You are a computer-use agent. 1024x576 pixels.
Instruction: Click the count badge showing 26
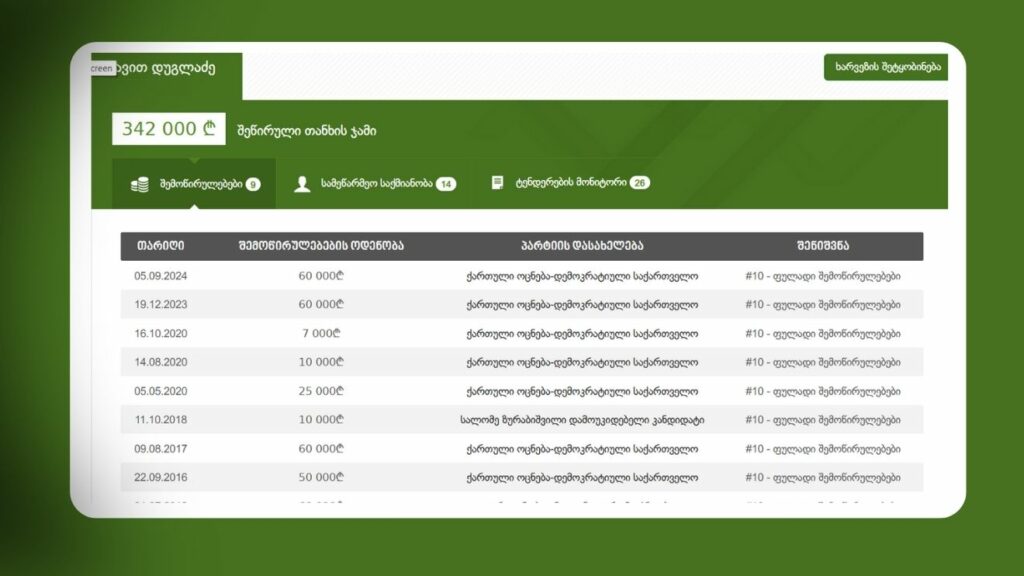[x=640, y=183]
